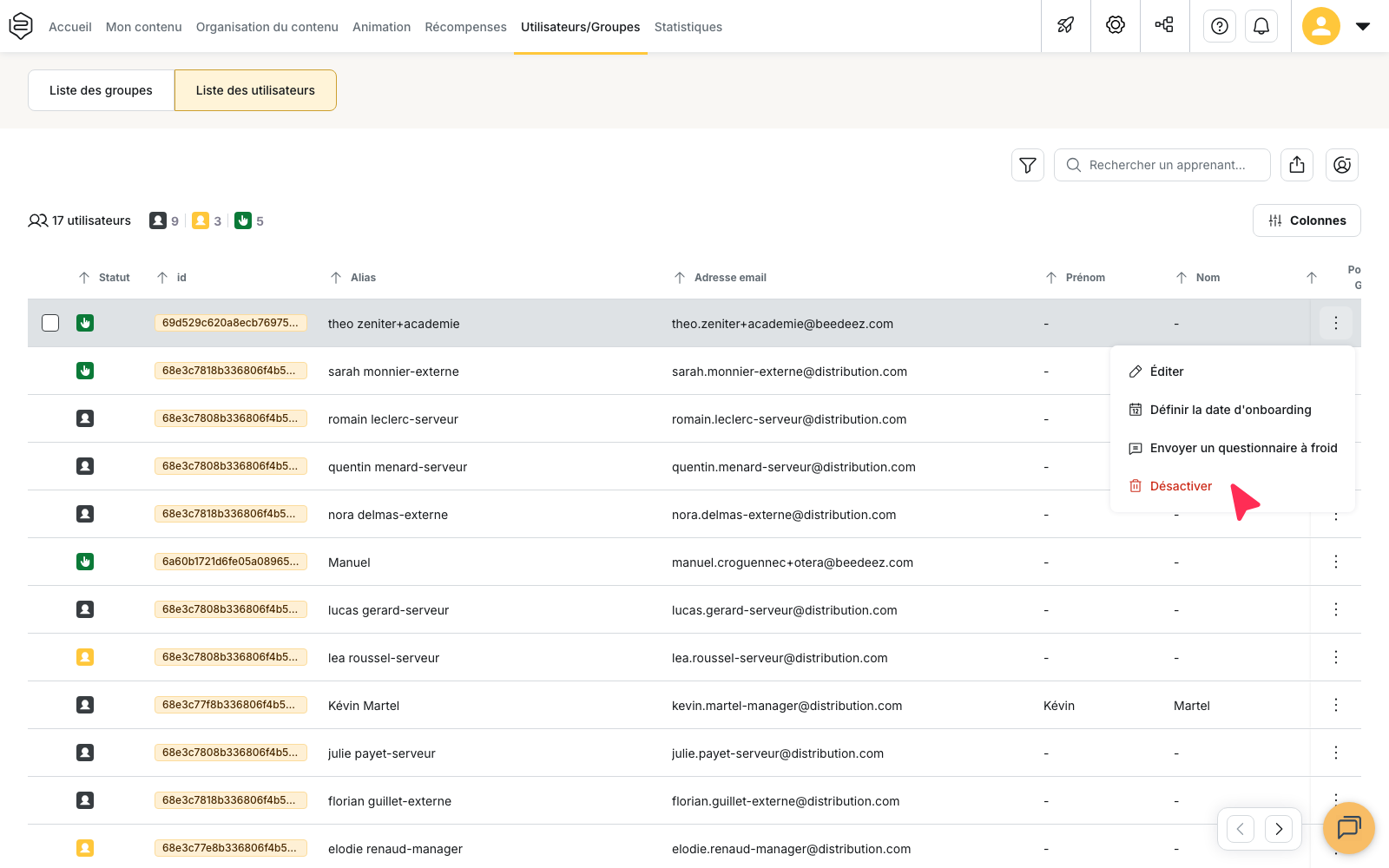
Task: Click status icon of sarah monnier-externe
Action: coord(85,371)
